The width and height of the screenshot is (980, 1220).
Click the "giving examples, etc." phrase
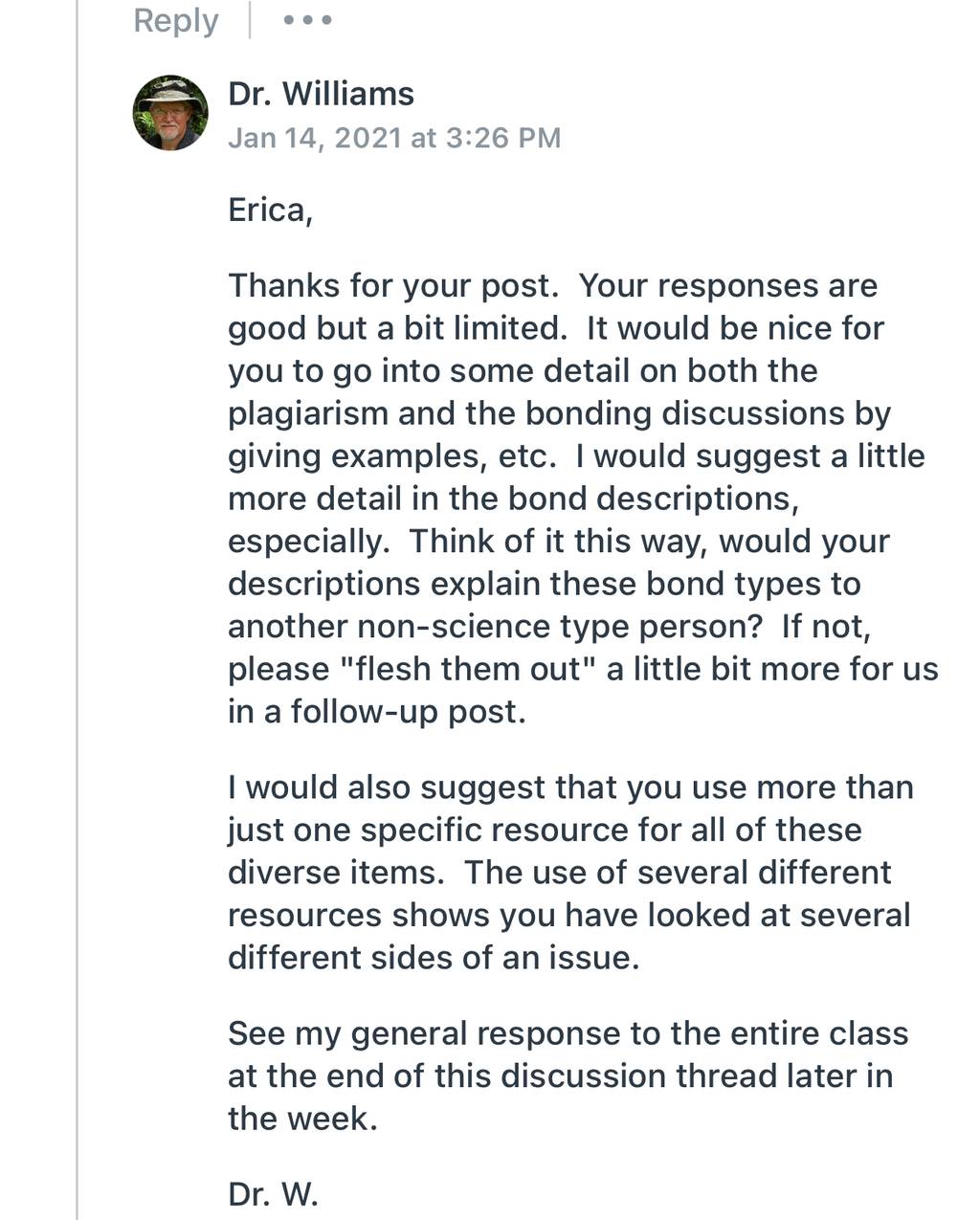point(392,456)
